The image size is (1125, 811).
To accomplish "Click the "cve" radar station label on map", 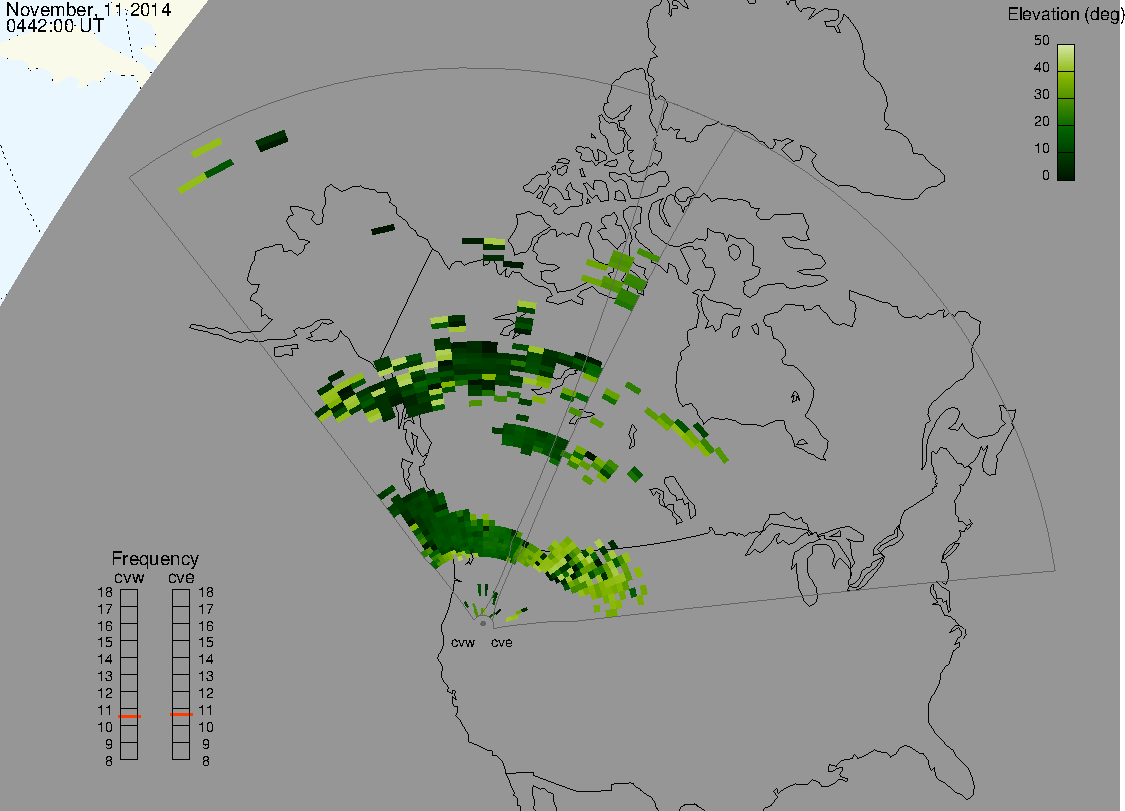I will click(502, 643).
